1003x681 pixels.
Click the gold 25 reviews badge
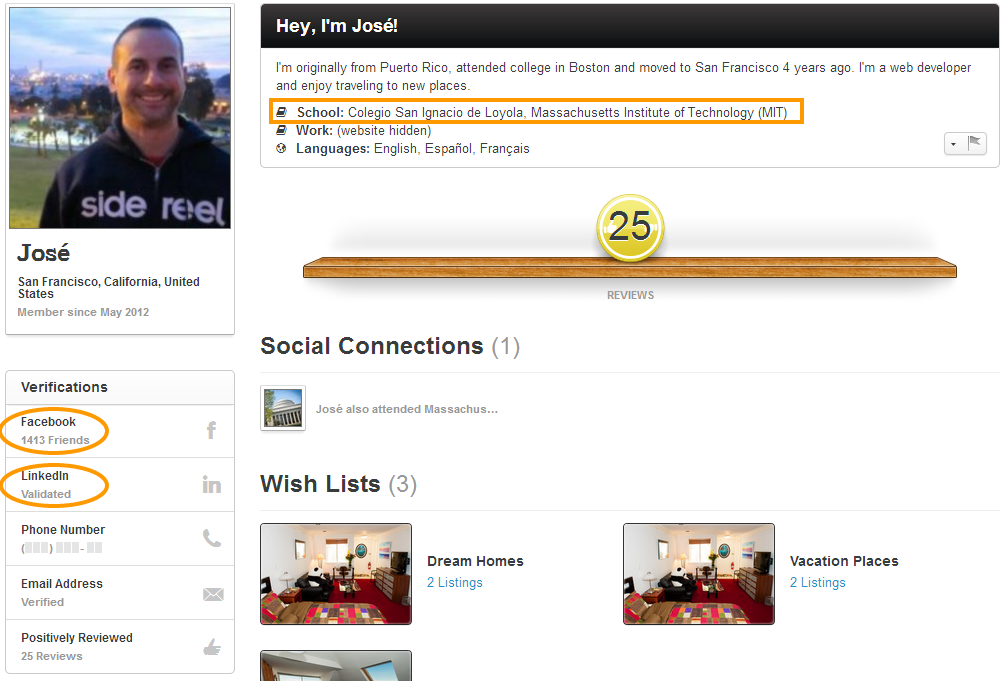click(630, 227)
